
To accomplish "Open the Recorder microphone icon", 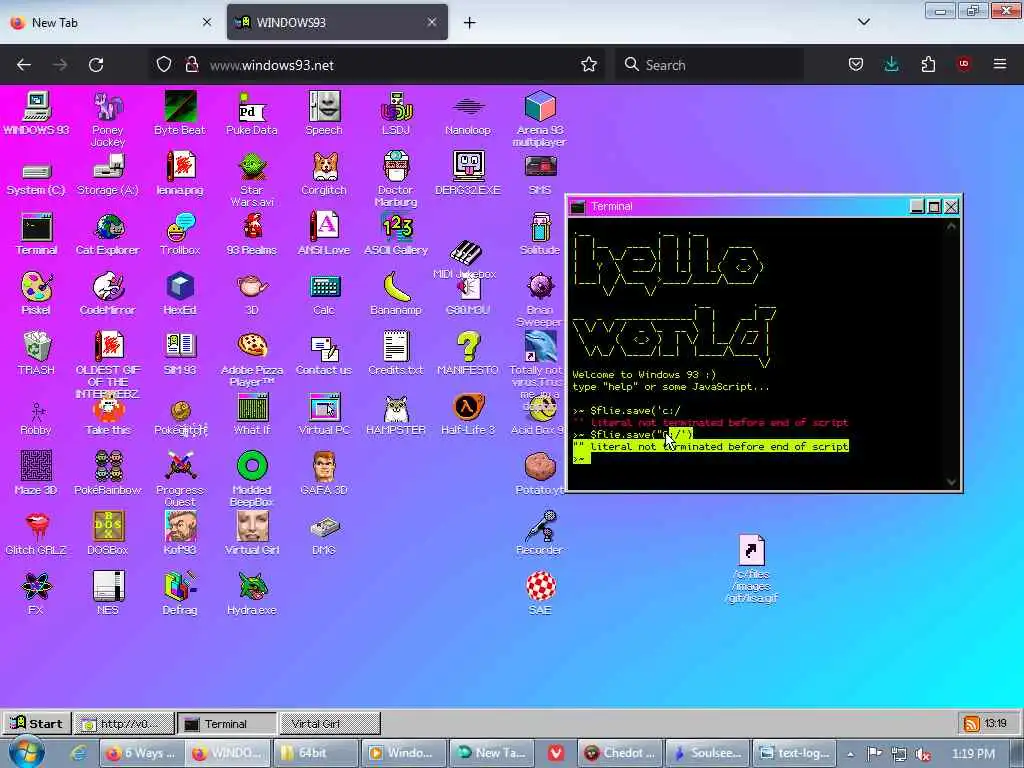I will pyautogui.click(x=539, y=533).
